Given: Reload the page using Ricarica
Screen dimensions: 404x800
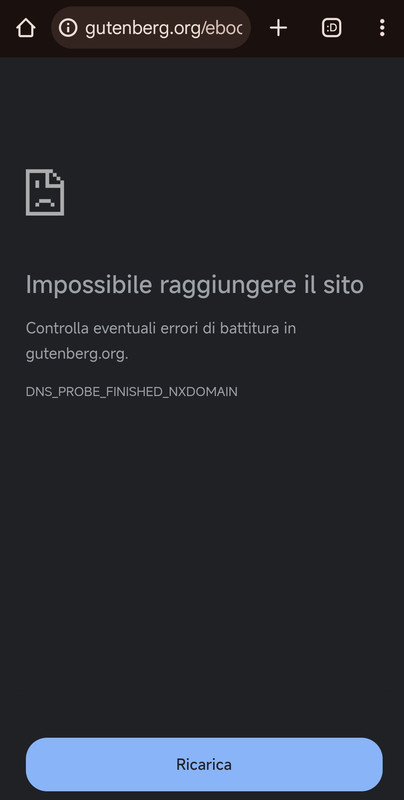Looking at the screenshot, I should (204, 764).
